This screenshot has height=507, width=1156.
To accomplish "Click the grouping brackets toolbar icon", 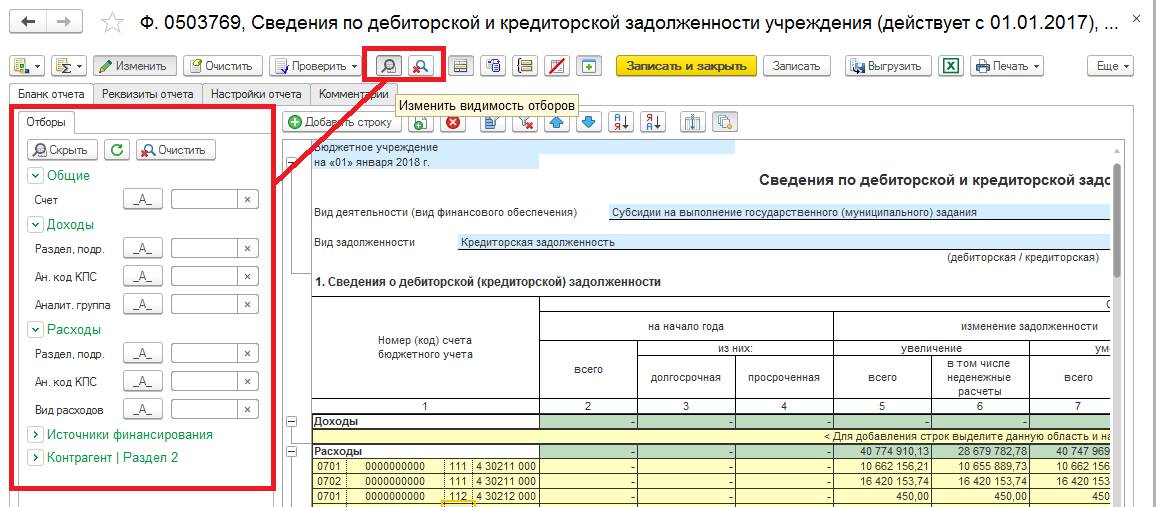I will point(526,66).
